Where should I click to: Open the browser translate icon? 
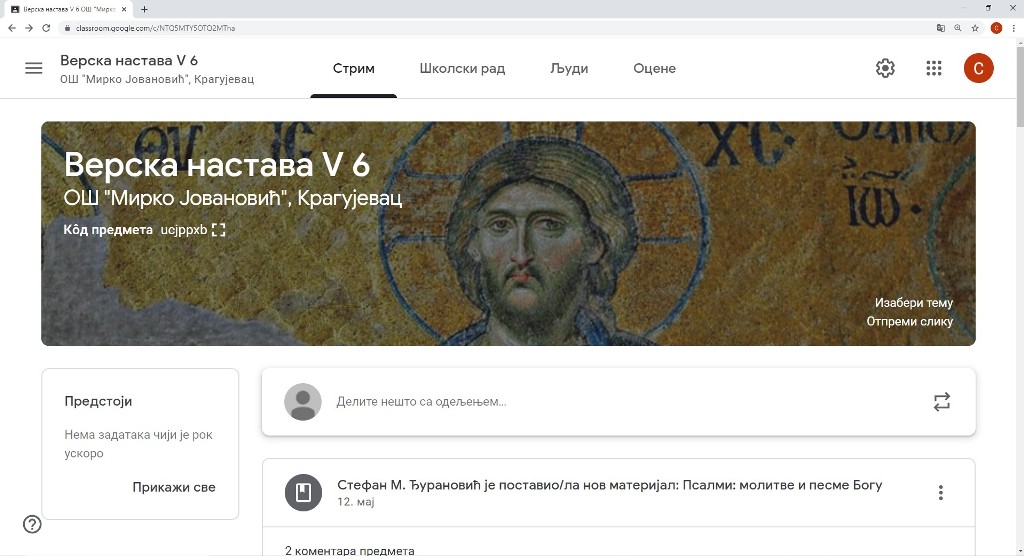tap(940, 28)
